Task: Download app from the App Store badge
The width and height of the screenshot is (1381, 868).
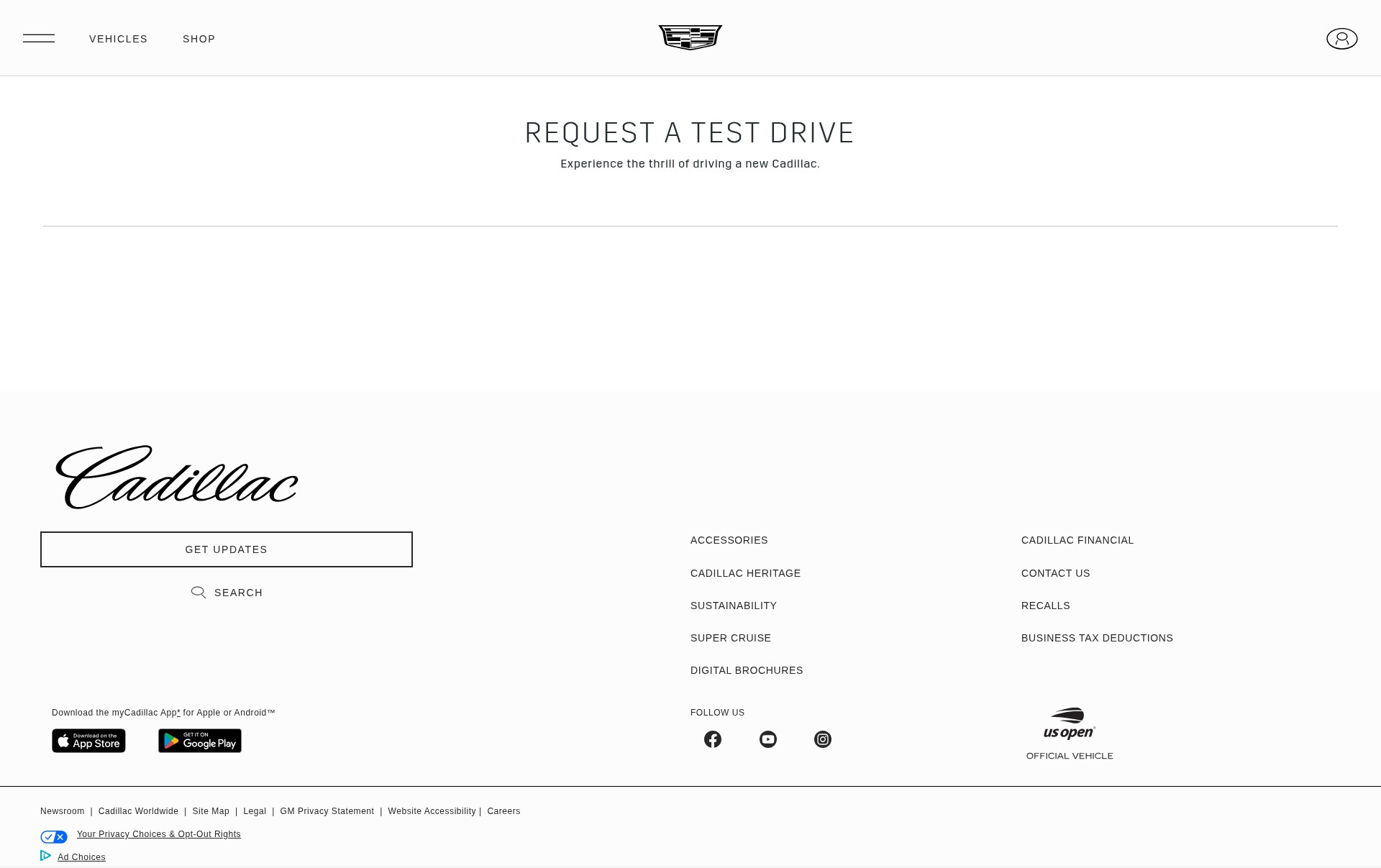Action: point(88,741)
